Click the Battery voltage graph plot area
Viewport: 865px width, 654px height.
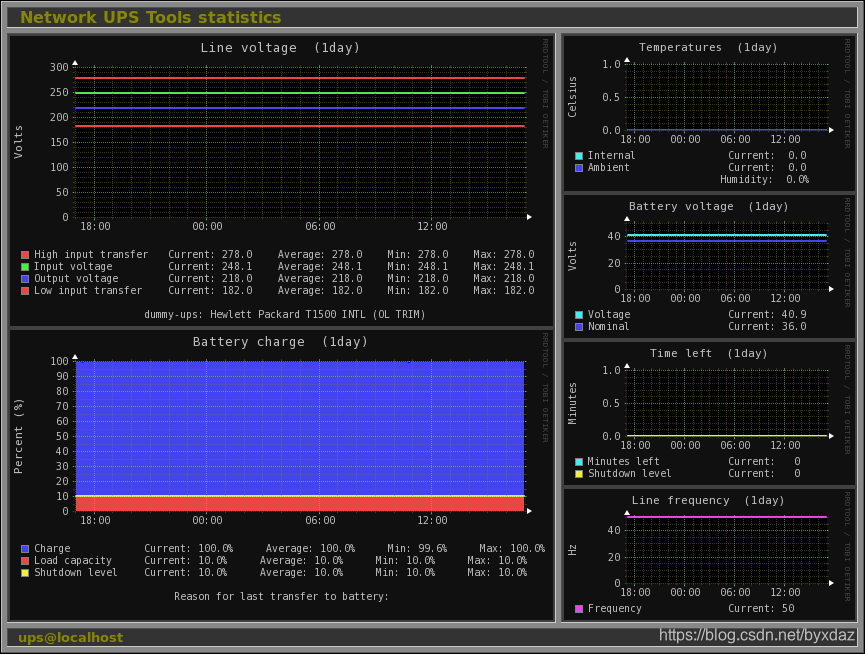coord(727,256)
